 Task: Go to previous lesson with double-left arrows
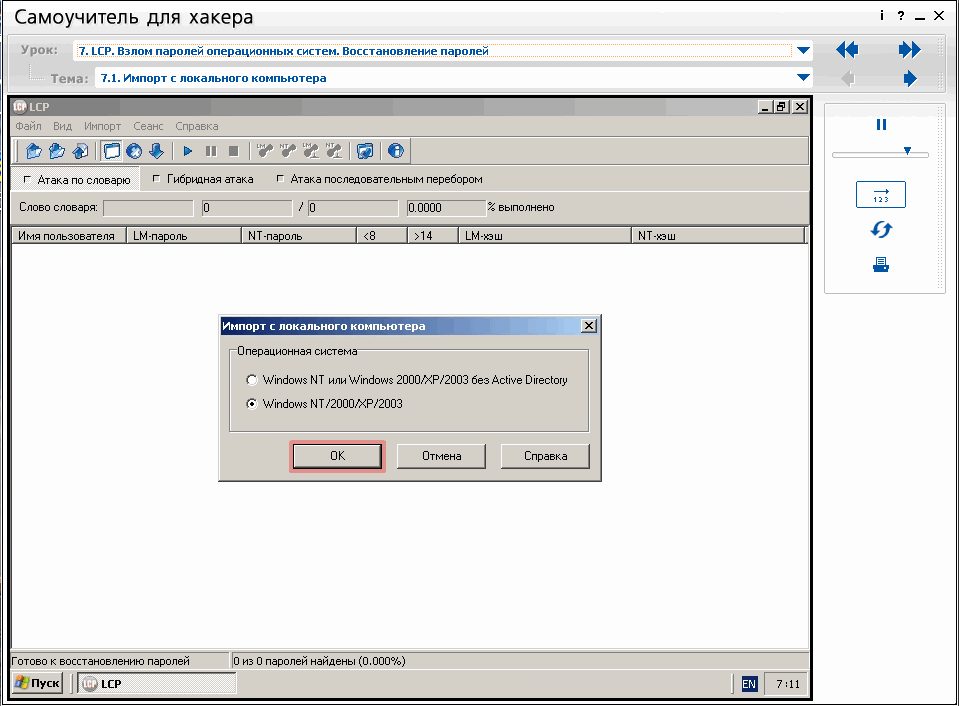click(x=847, y=50)
